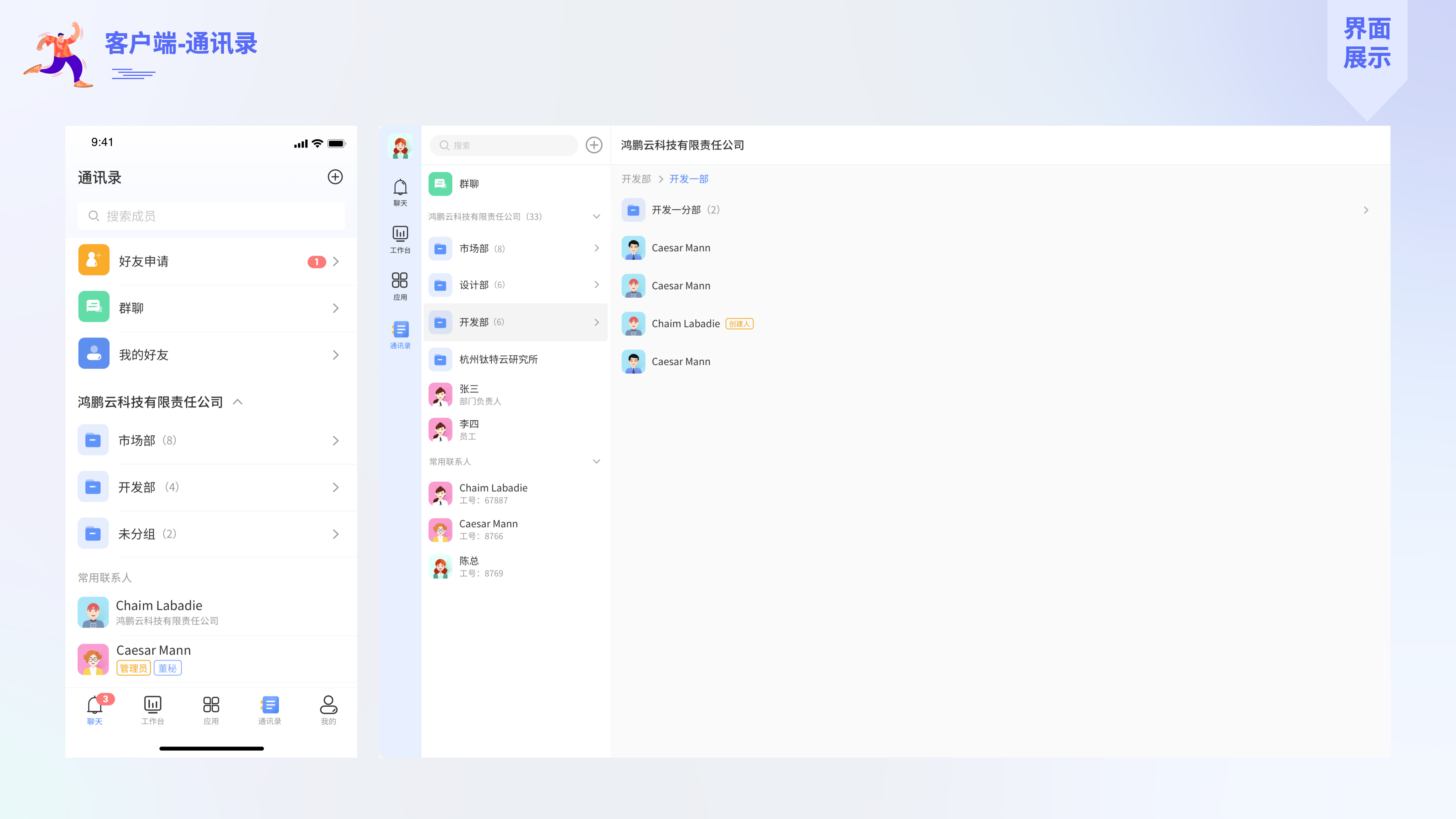1456x819 pixels.
Task: Expand desktop 设计部 (6) chevron
Action: pos(597,284)
